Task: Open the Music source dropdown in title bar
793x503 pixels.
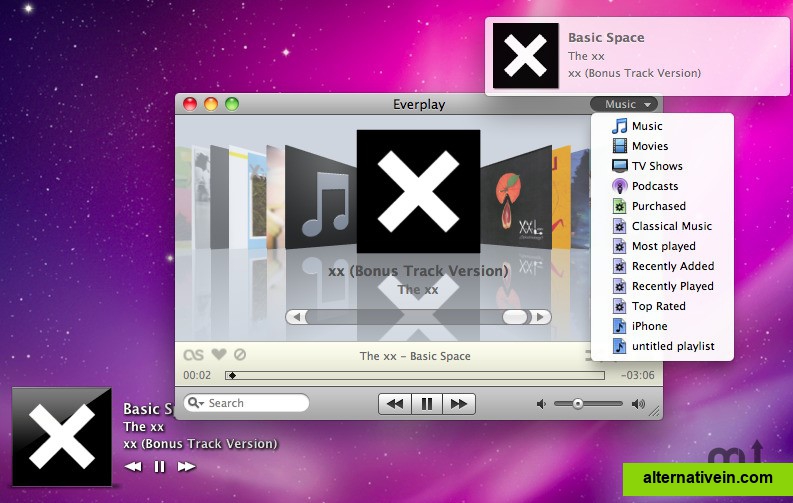Action: pyautogui.click(x=624, y=104)
